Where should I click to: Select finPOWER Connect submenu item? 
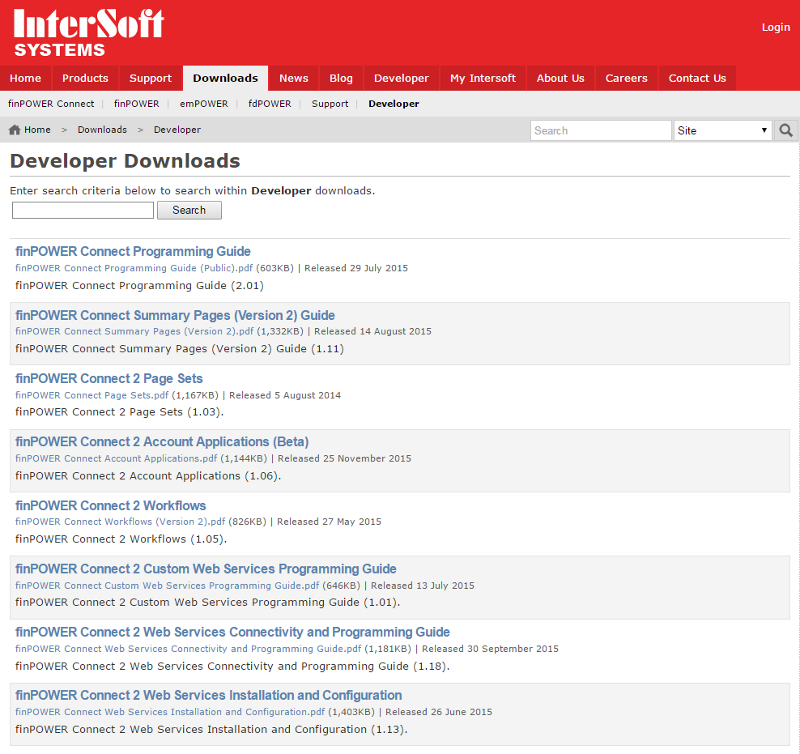coord(51,104)
